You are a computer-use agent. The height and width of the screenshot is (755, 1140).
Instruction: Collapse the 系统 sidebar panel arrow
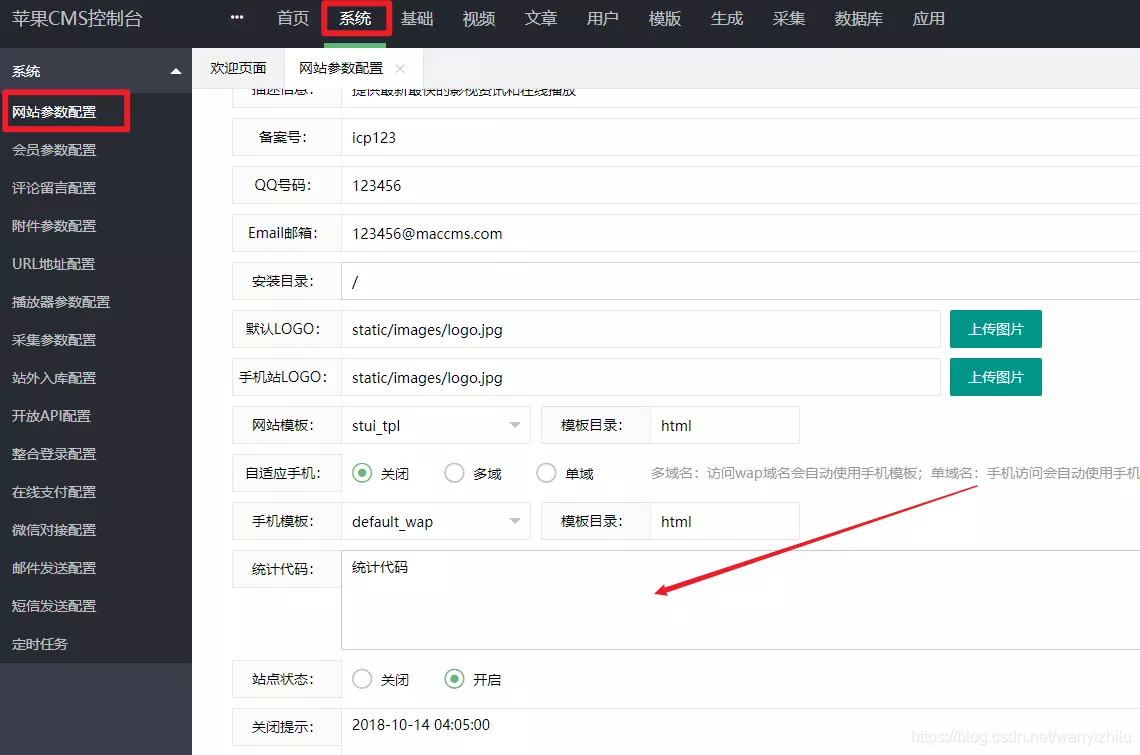pos(175,70)
